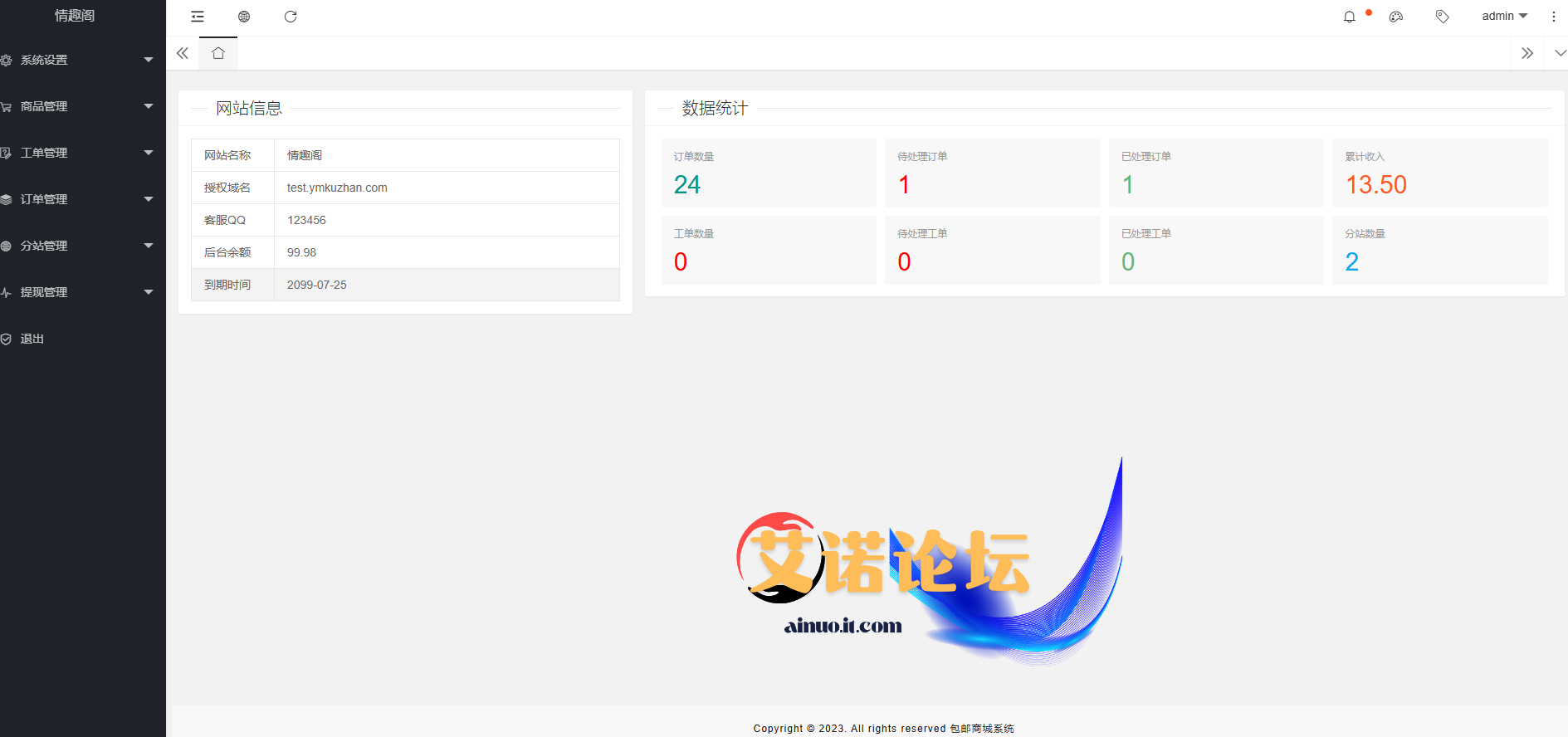Expand the 订单管理 menu arrow
1568x737 pixels.
[149, 199]
